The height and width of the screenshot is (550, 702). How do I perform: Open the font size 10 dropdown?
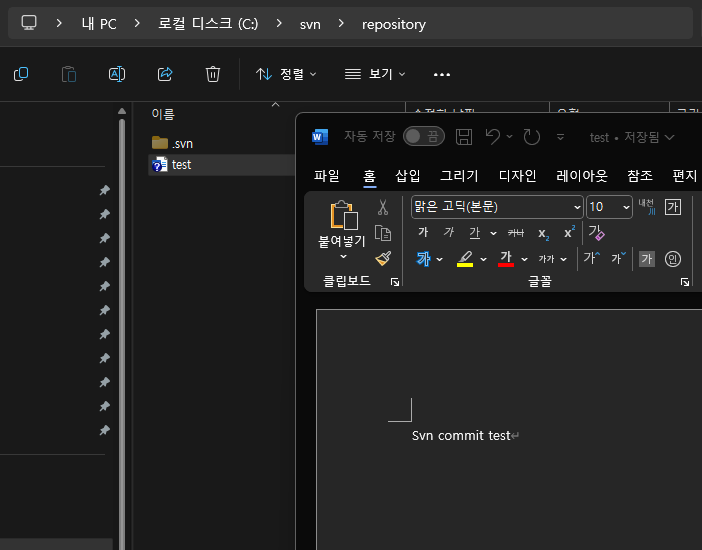click(x=626, y=207)
